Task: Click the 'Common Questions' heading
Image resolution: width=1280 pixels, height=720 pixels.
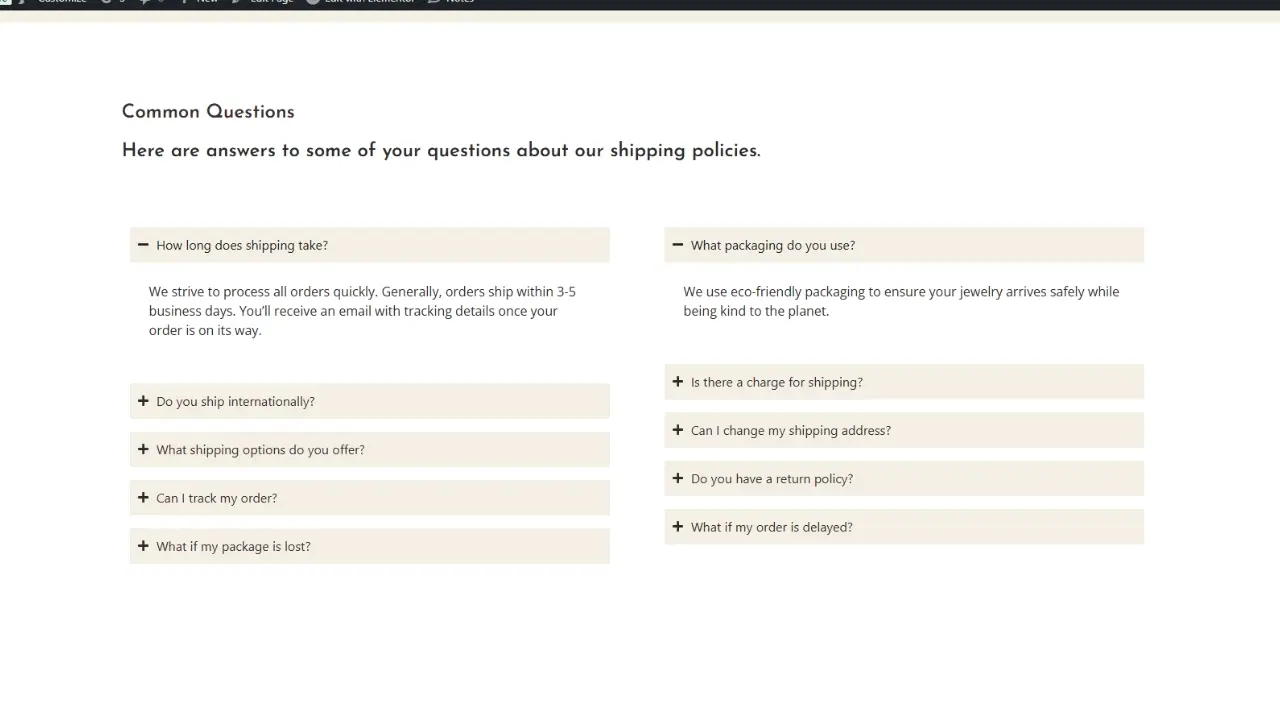Action: pyautogui.click(x=208, y=112)
